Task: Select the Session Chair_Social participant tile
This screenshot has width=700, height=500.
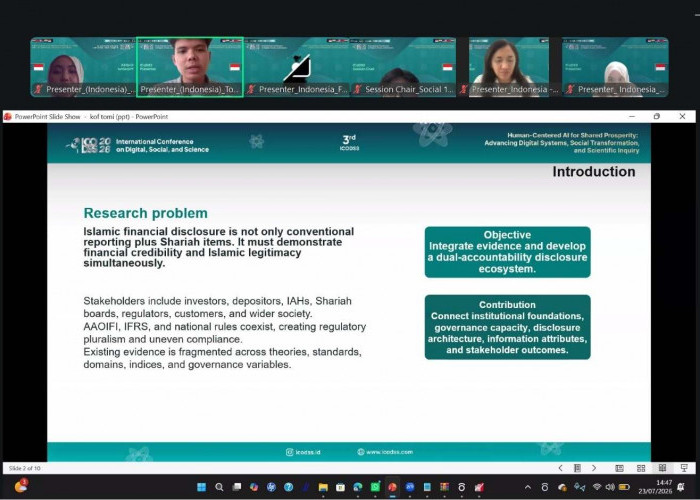Action: [x=403, y=67]
